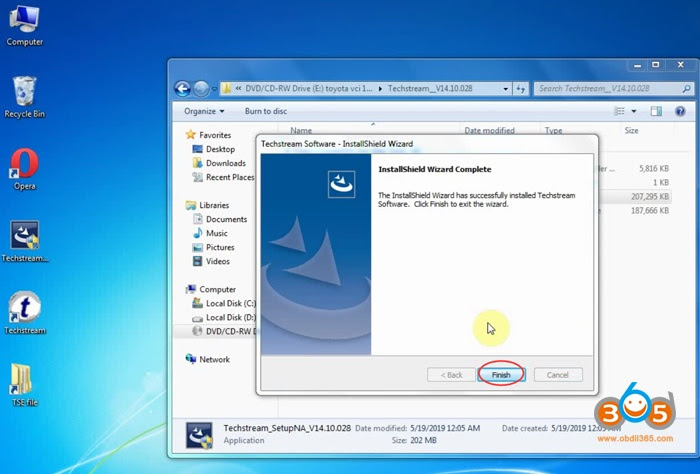Viewport: 700px width, 474px height.
Task: Sort by the Size column header
Action: point(631,131)
